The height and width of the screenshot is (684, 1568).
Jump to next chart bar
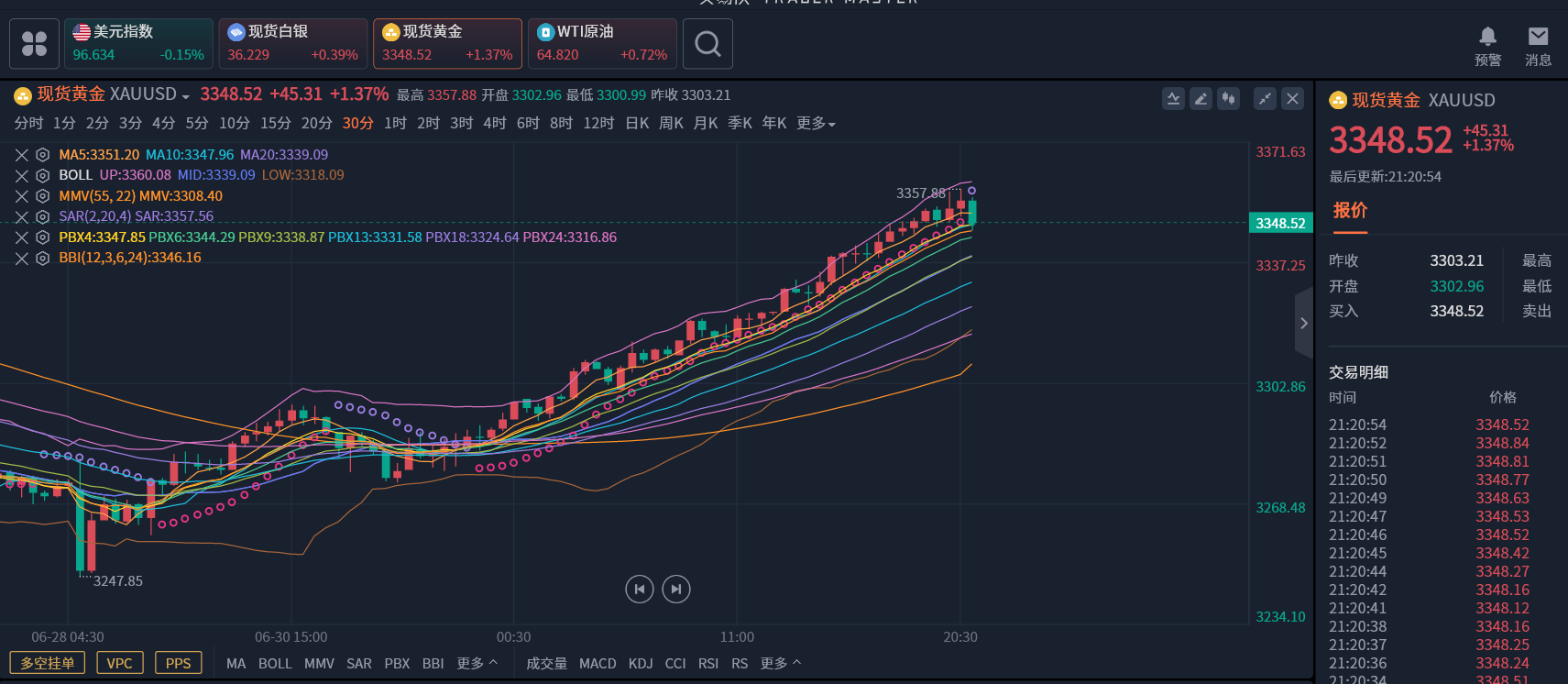676,589
